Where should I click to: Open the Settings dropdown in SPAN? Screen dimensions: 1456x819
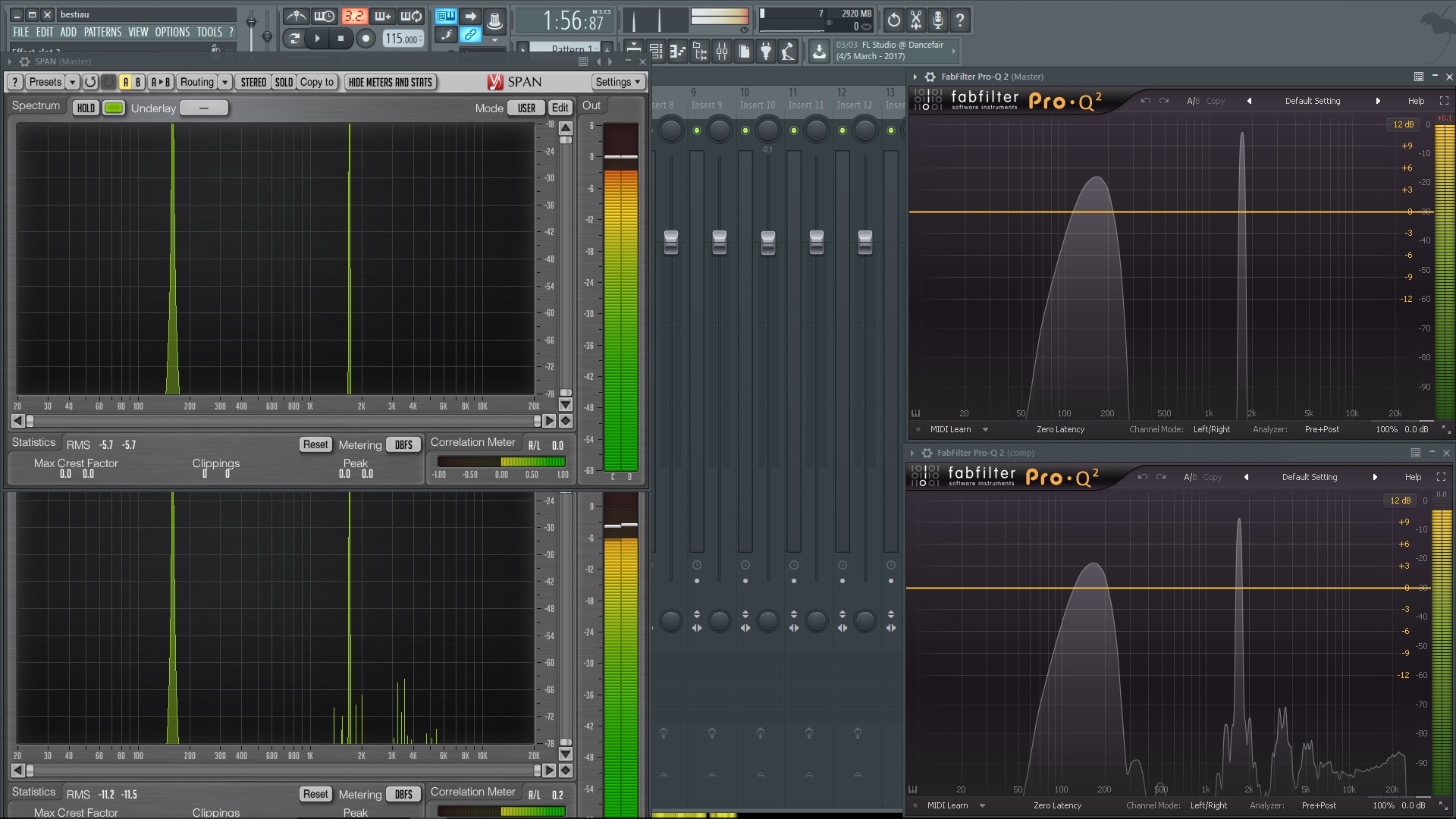pos(617,81)
